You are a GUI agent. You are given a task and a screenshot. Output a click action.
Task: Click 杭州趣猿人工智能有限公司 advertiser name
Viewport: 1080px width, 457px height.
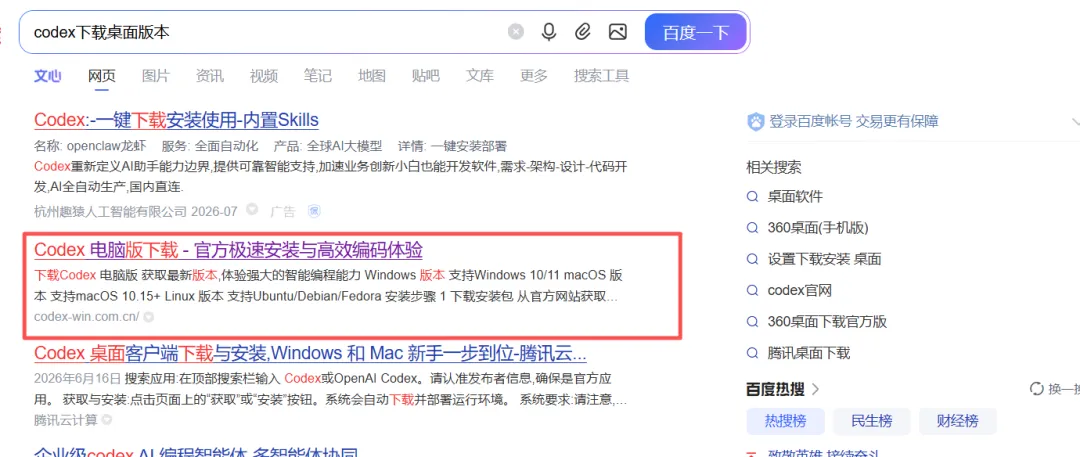110,211
